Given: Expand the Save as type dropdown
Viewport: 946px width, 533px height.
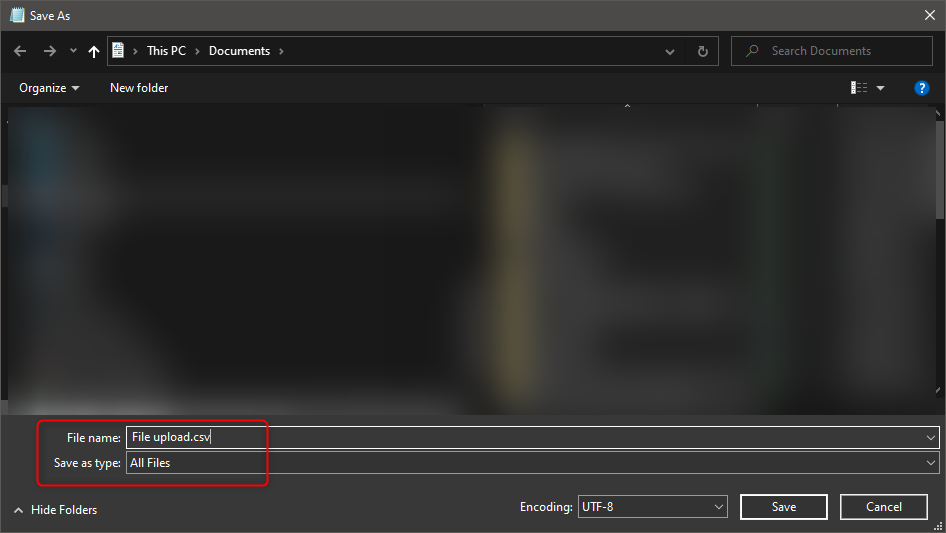Looking at the screenshot, I should pyautogui.click(x=532, y=463).
